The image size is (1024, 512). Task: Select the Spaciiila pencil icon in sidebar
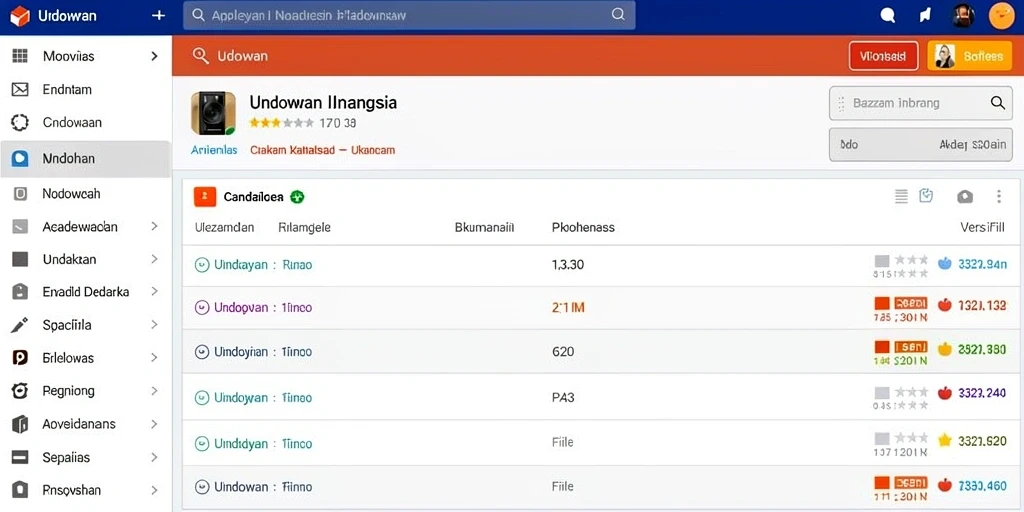(x=20, y=325)
